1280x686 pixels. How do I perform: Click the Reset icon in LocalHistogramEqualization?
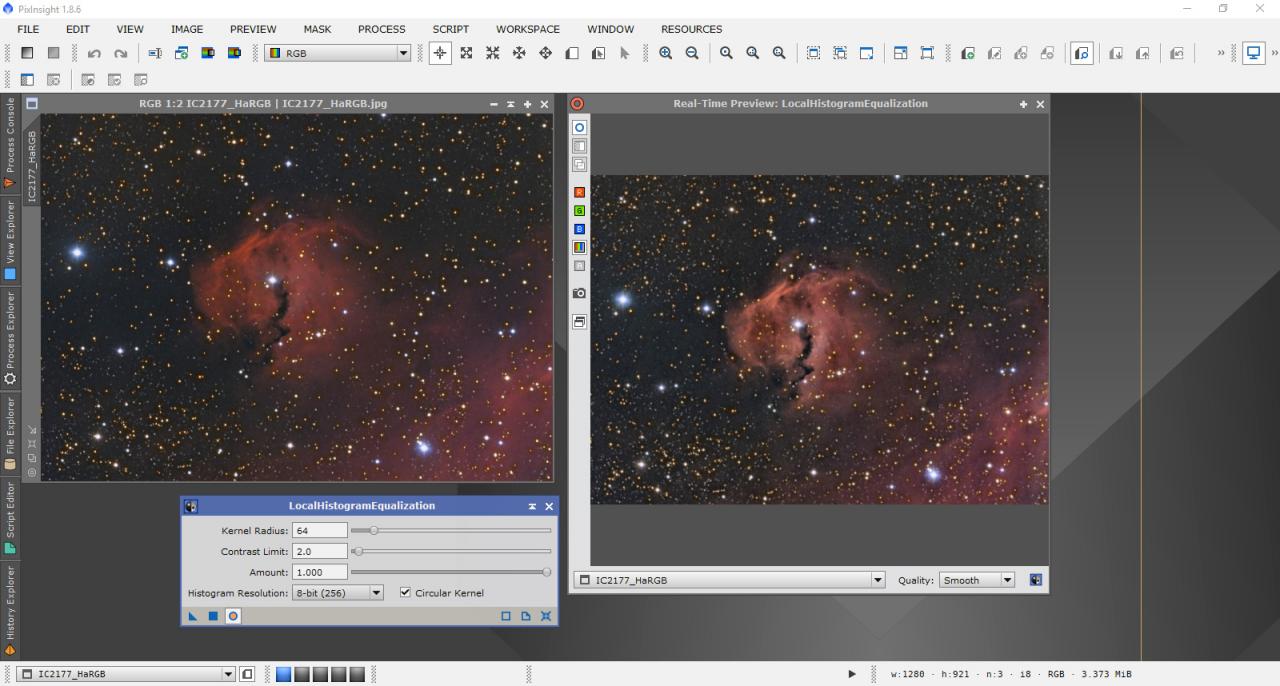click(546, 616)
